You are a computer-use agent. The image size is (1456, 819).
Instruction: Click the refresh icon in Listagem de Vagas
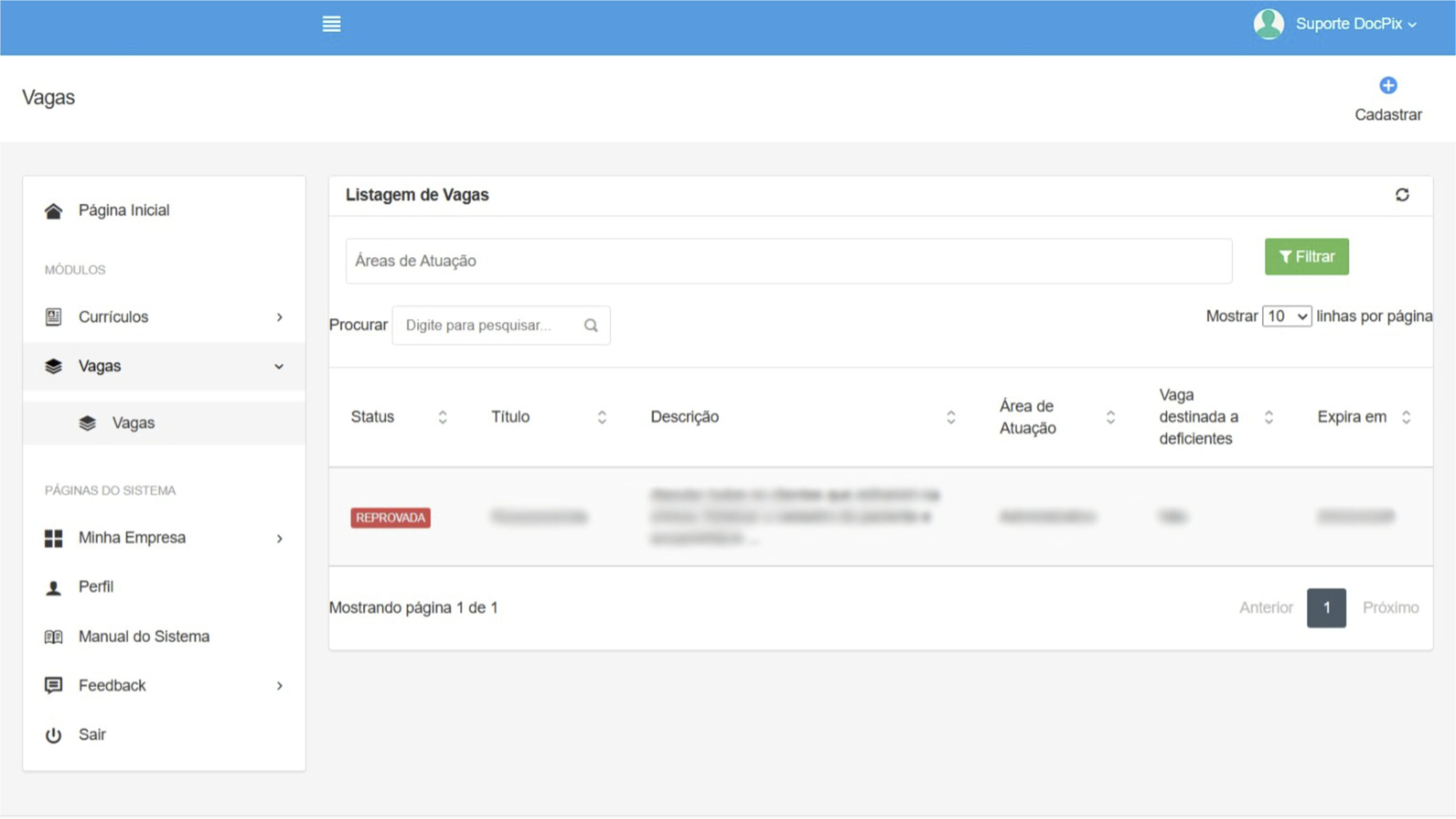pyautogui.click(x=1402, y=195)
